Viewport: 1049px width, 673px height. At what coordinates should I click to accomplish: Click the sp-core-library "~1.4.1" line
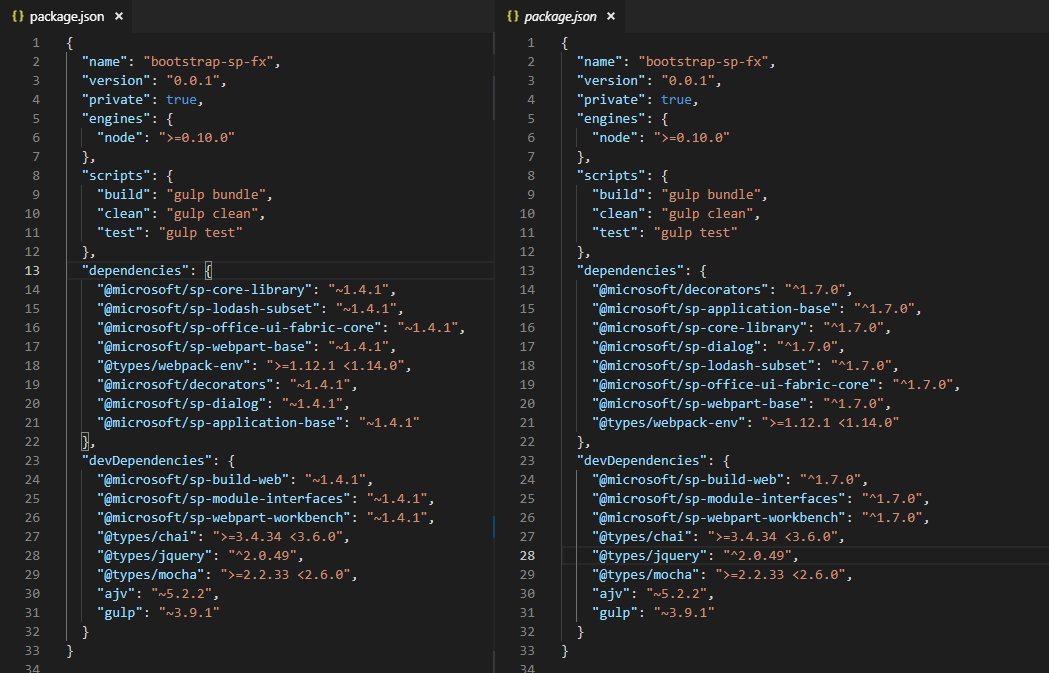(x=246, y=290)
